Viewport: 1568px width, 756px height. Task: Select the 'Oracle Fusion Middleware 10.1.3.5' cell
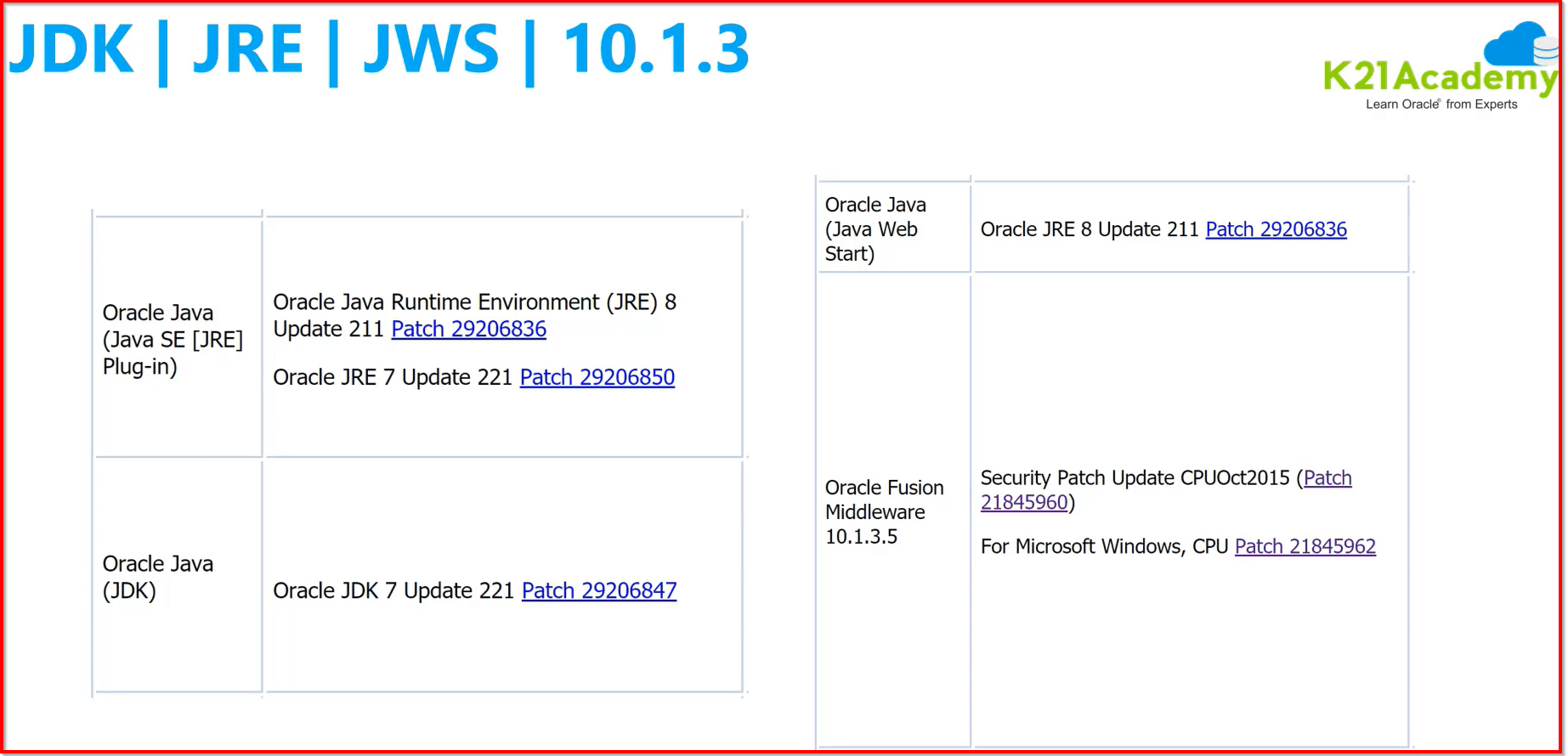click(894, 511)
